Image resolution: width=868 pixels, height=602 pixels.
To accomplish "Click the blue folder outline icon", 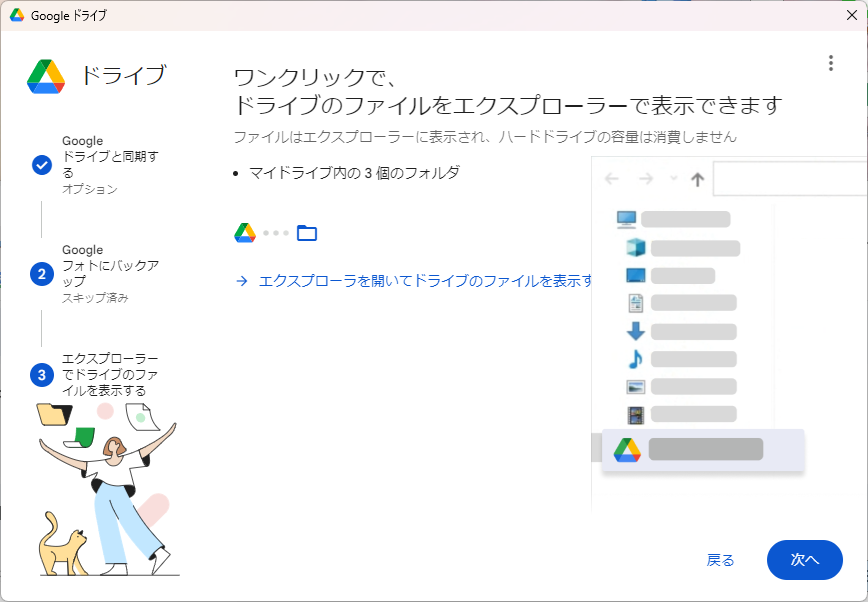I will (307, 233).
